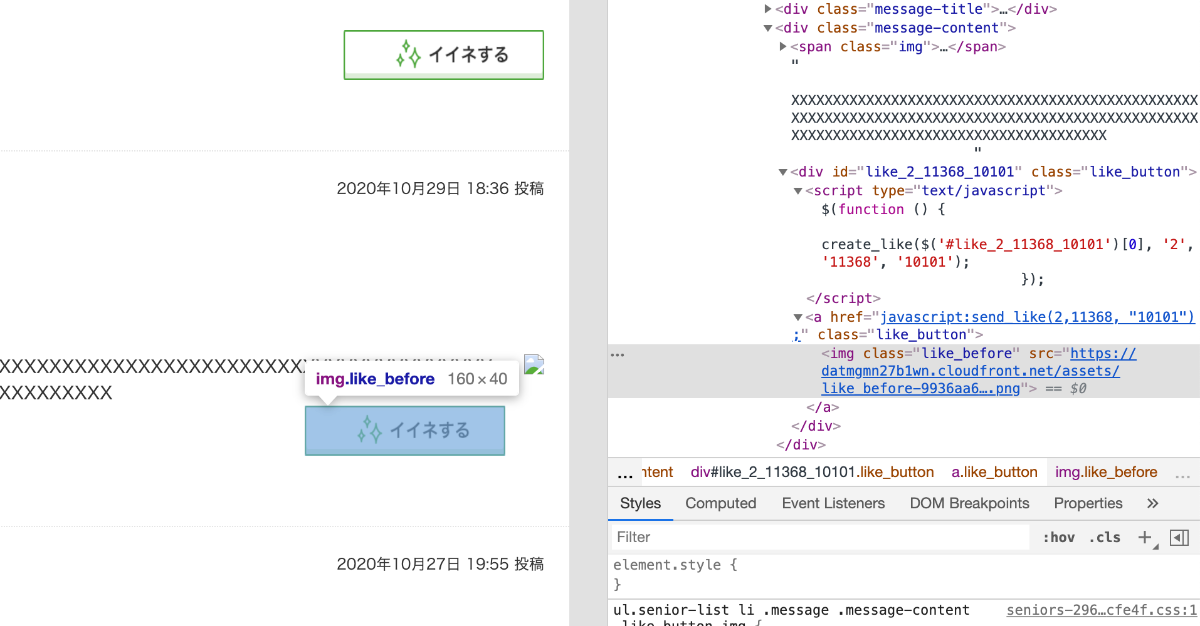Select img.like_before breadcrumb
The image size is (1200, 626).
click(1106, 472)
